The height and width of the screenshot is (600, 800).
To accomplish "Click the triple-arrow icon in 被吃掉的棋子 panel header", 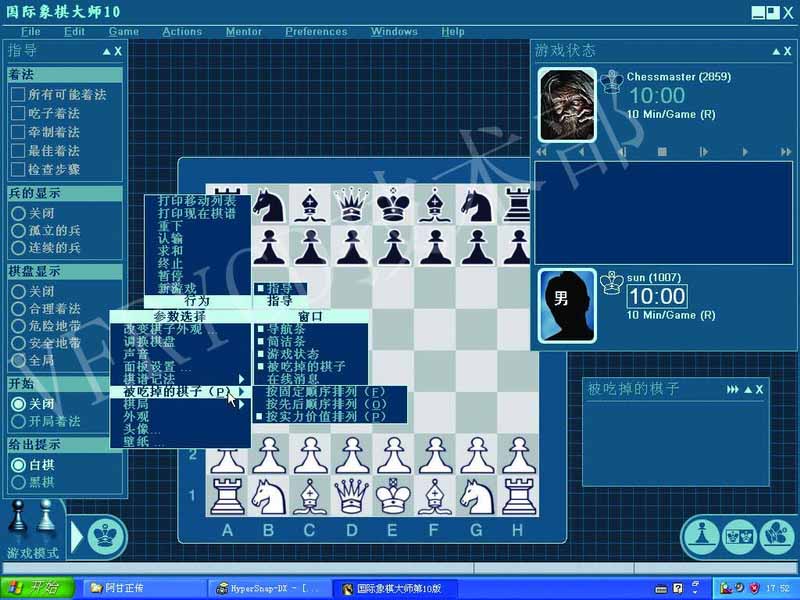I will click(732, 390).
